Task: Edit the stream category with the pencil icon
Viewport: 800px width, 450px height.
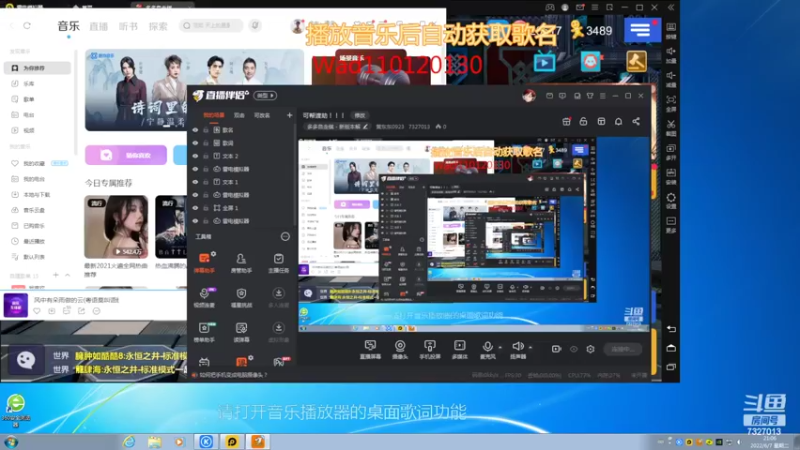Action: point(365,127)
